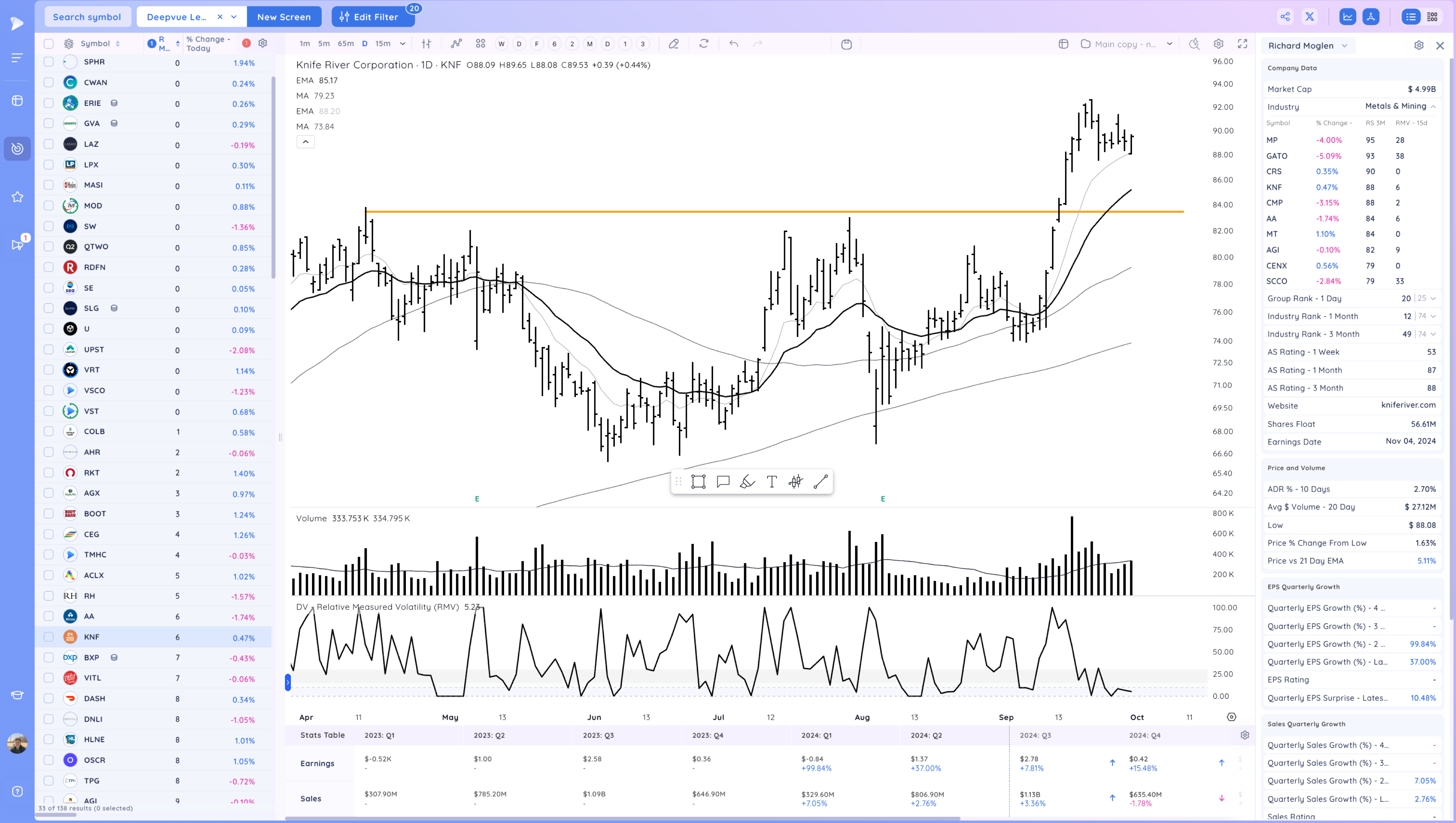Click the price scale auto-fit target icon

coord(1231,717)
